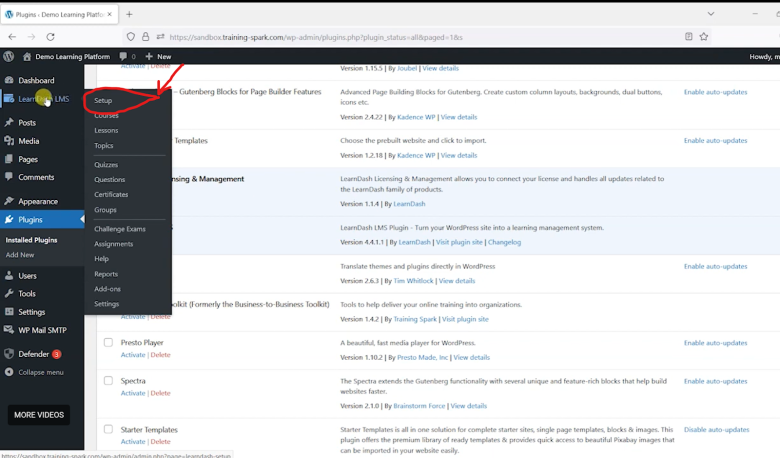The width and height of the screenshot is (780, 458).
Task: Click the Tools wrench icon
Action: coord(9,294)
